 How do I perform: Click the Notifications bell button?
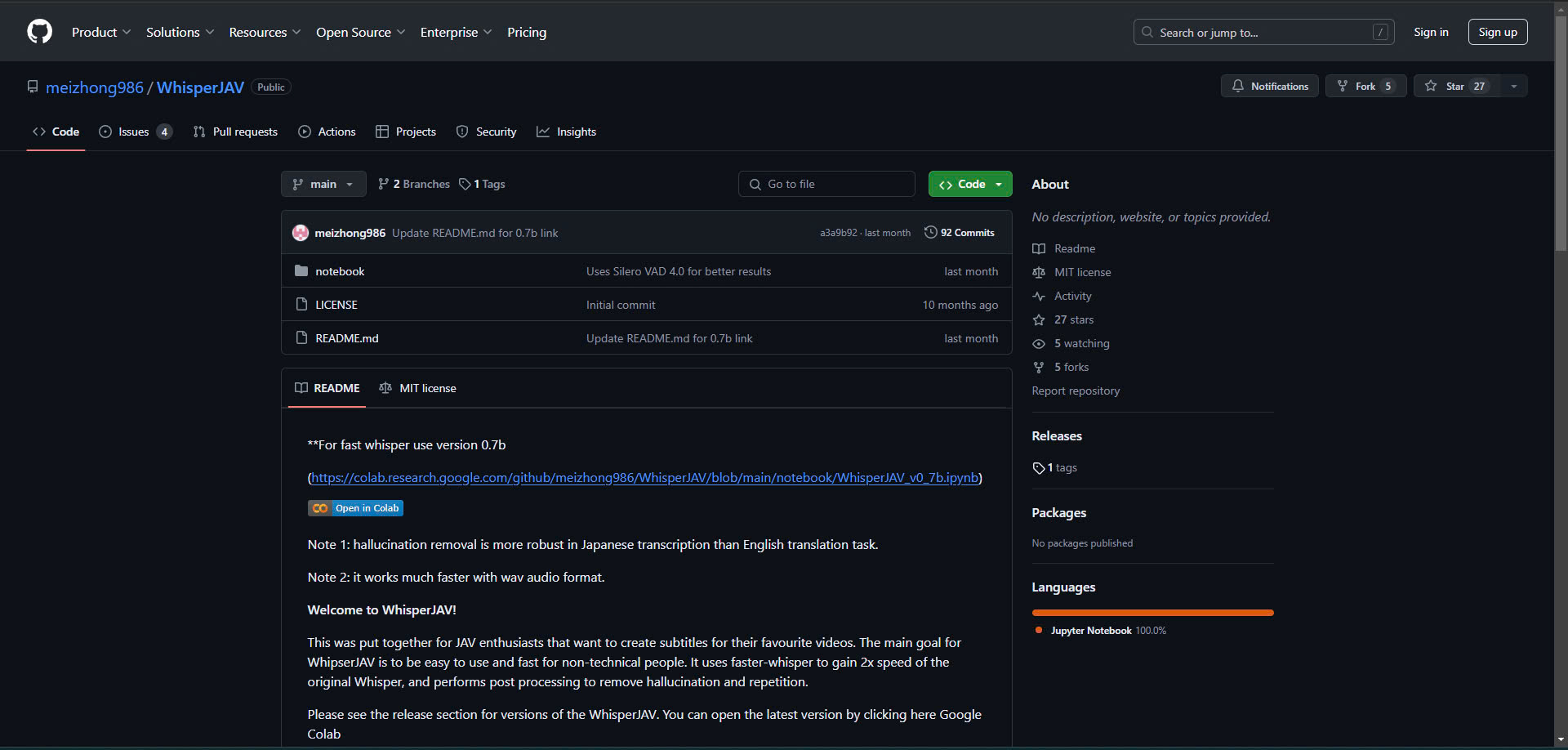coord(1269,86)
